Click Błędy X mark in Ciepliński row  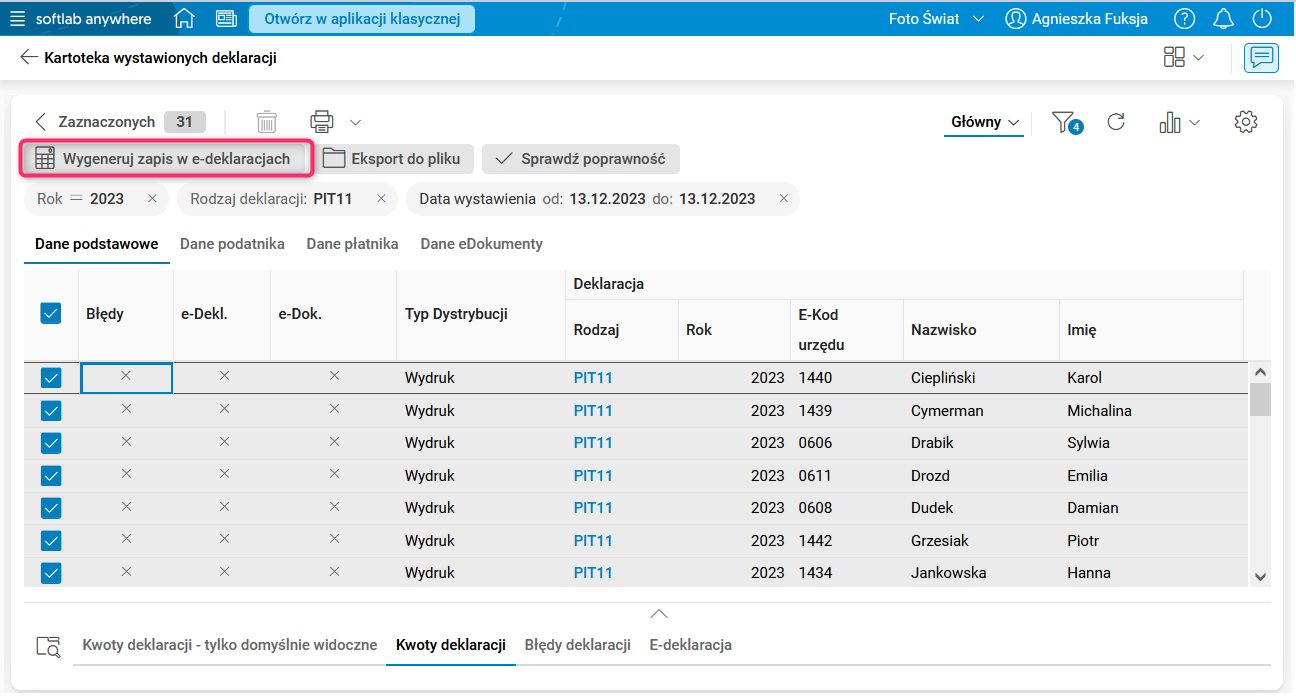pos(126,375)
